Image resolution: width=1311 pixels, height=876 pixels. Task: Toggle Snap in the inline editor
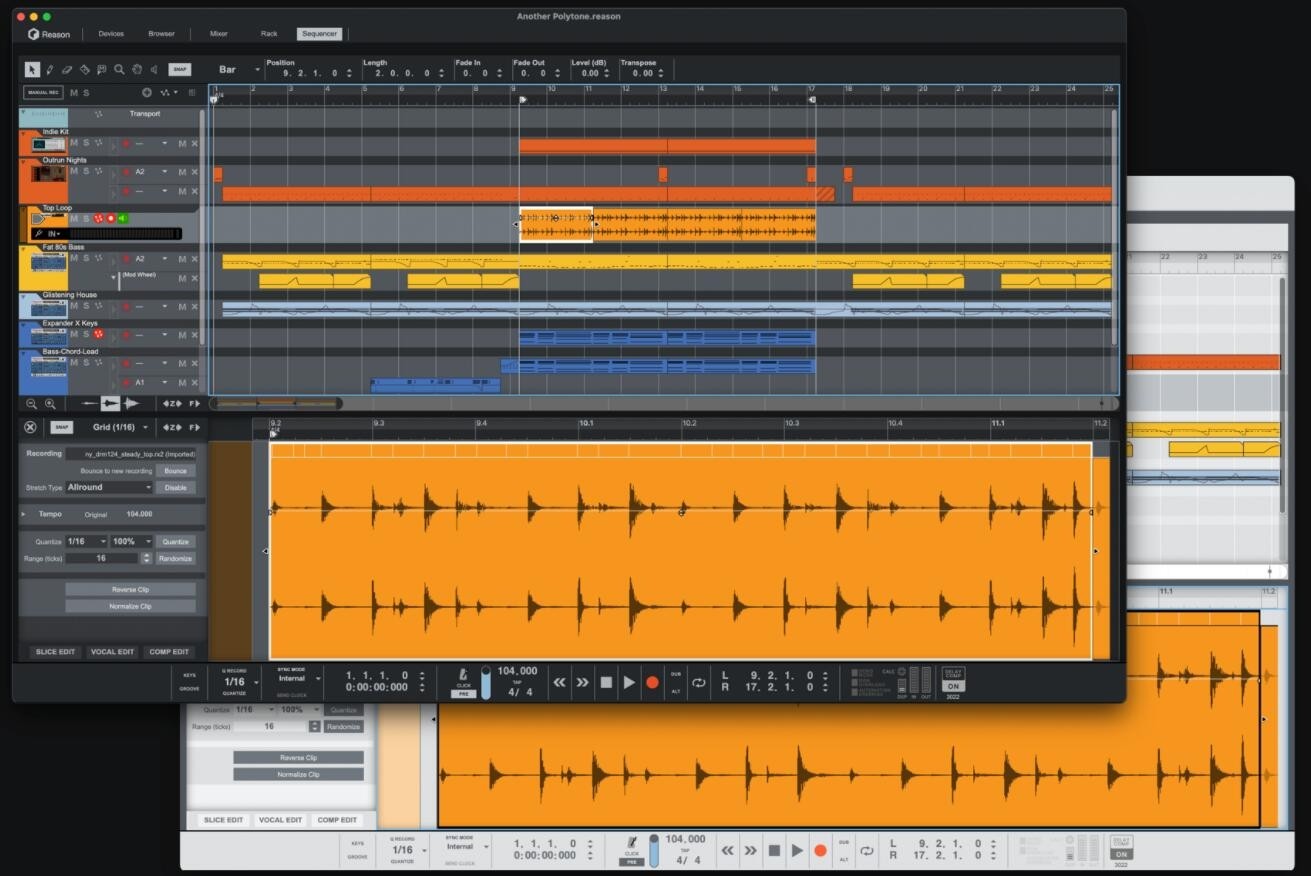click(x=62, y=427)
